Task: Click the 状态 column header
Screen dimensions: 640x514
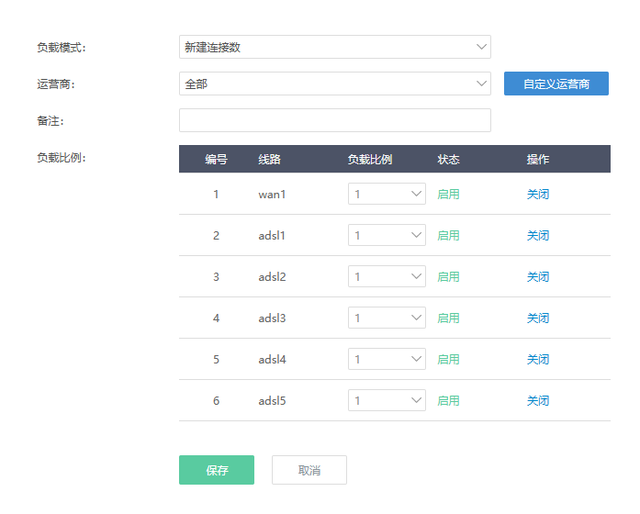Action: coord(448,159)
